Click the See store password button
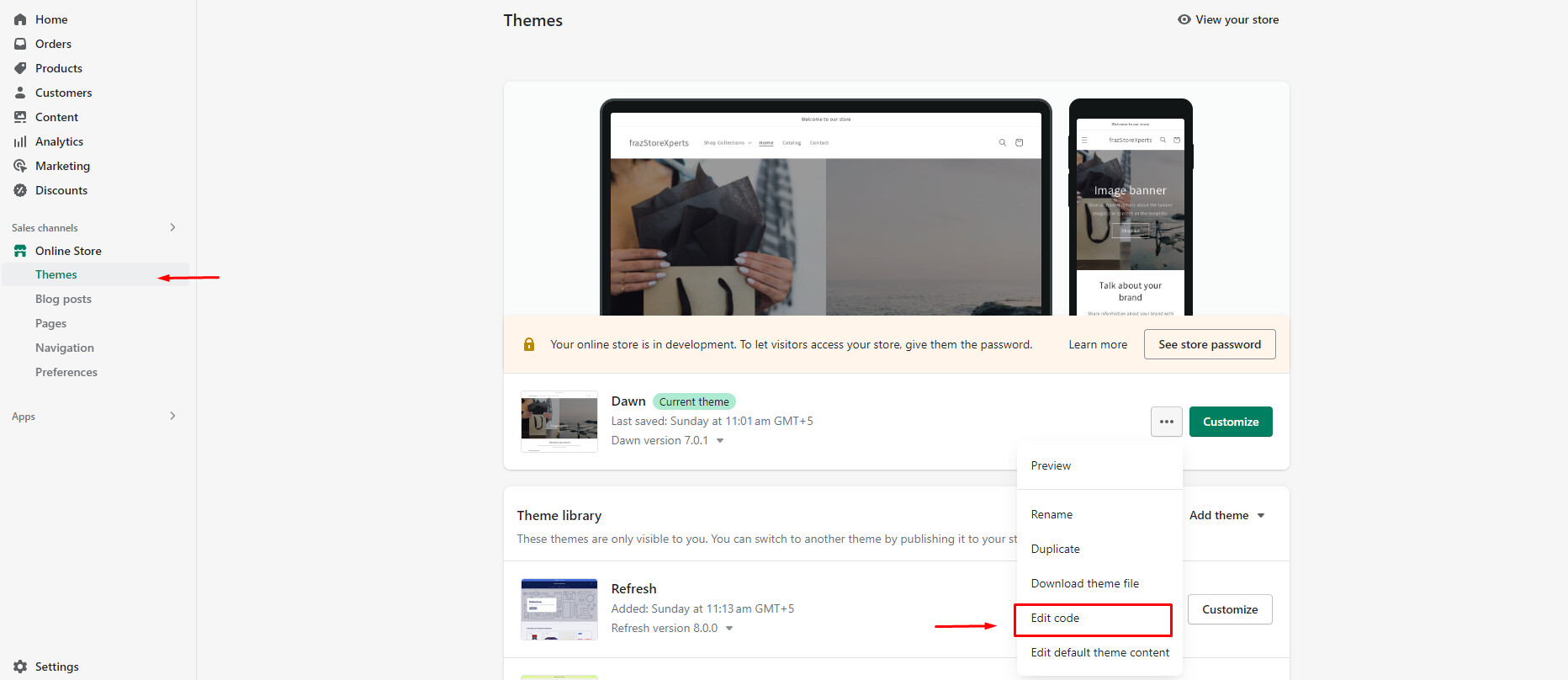The image size is (1568, 680). pyautogui.click(x=1210, y=344)
